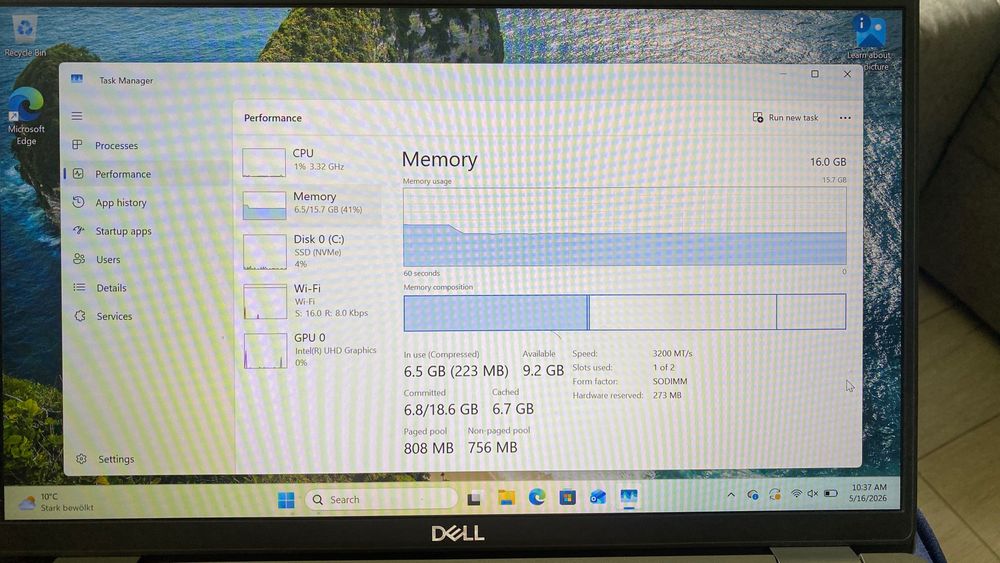The image size is (1000, 563).
Task: Click the standby segment of Memory composition
Action: pos(682,312)
